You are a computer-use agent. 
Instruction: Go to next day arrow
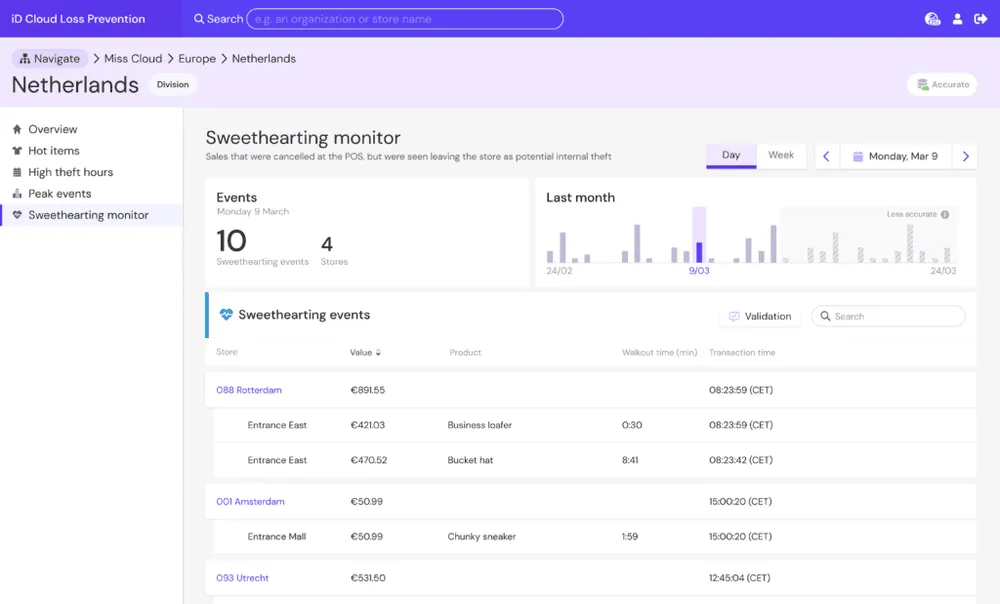(966, 156)
